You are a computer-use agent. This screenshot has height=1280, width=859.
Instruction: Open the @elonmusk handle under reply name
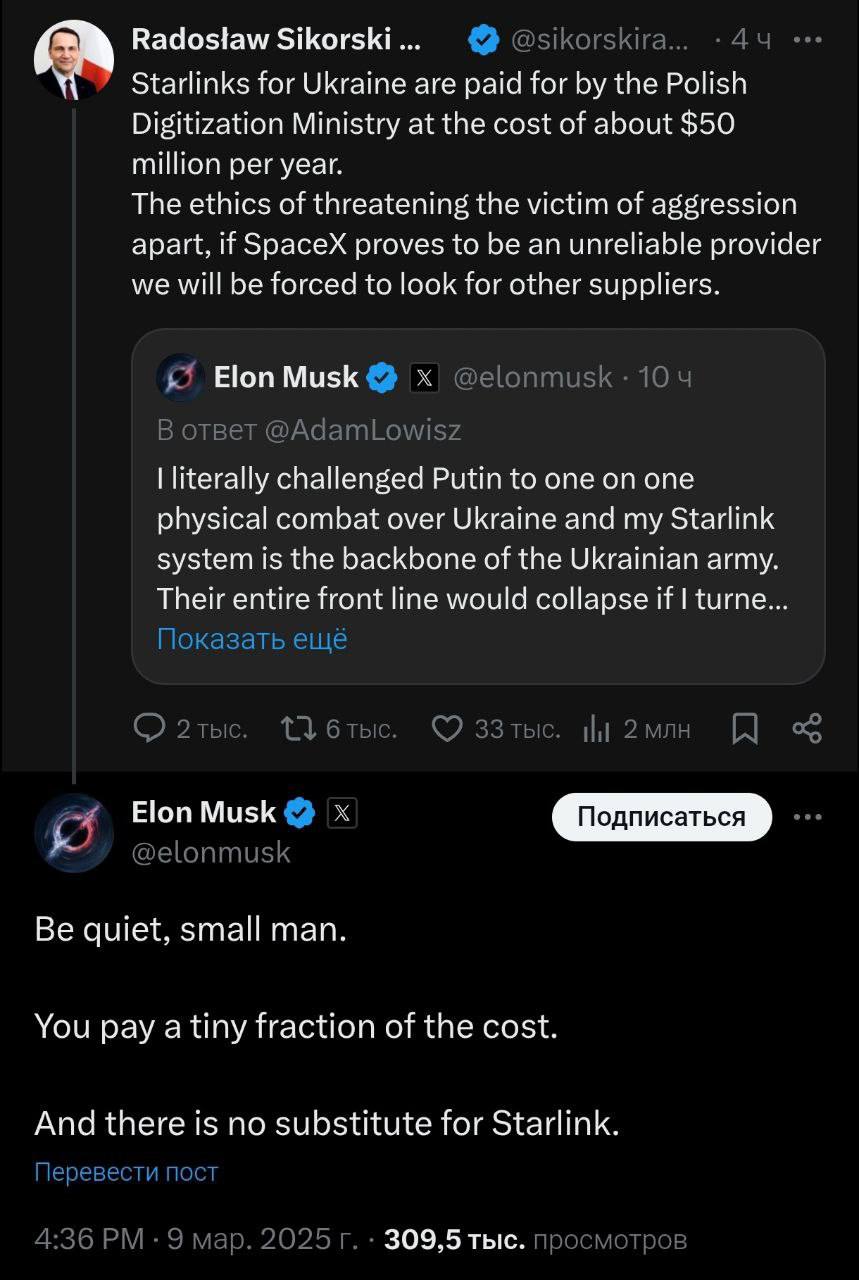coord(211,852)
